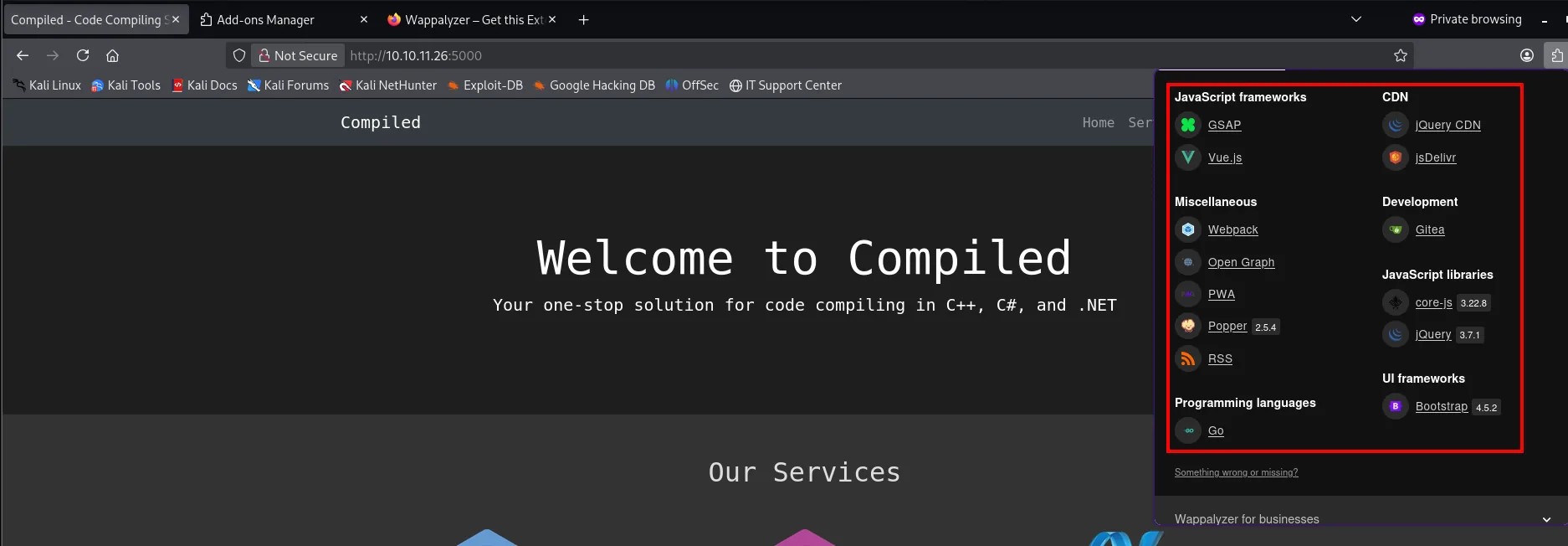Click the forward navigation arrow
Image resolution: width=1568 pixels, height=546 pixels.
(x=53, y=55)
